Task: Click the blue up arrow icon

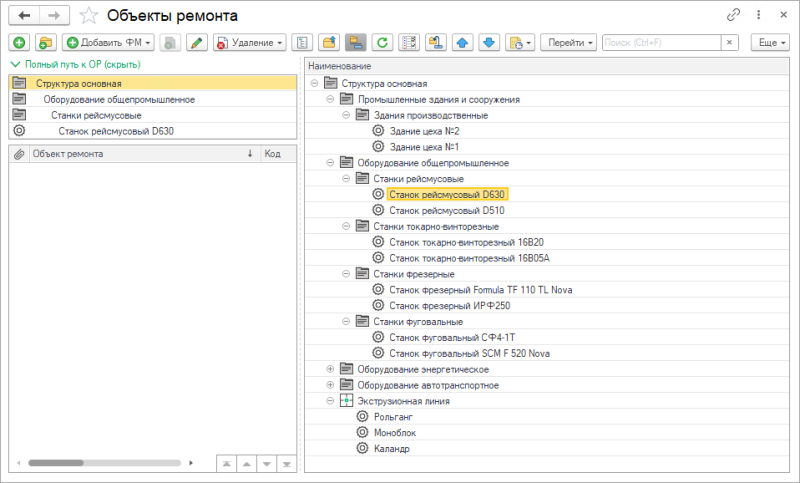Action: 462,42
